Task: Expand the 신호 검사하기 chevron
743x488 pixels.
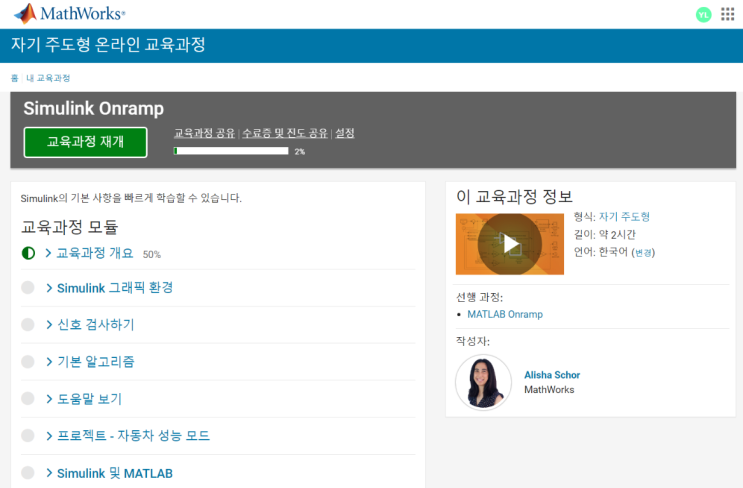Action: point(49,325)
